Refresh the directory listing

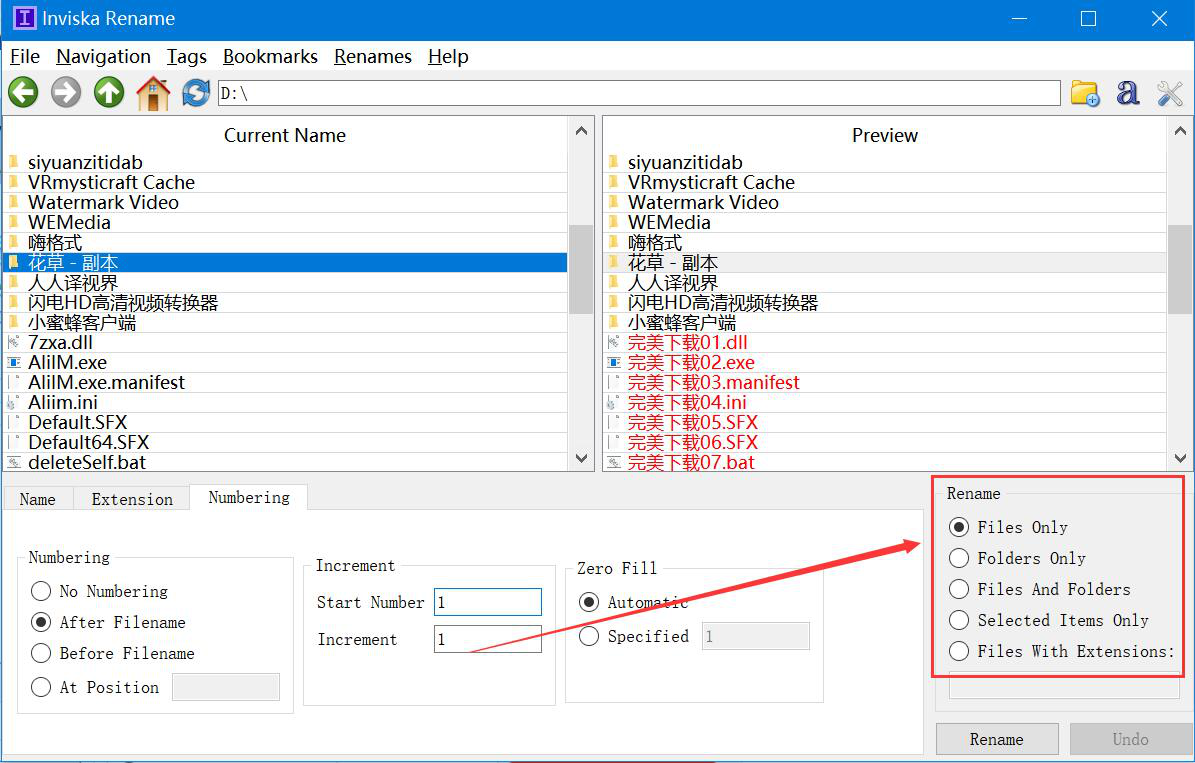[x=196, y=93]
